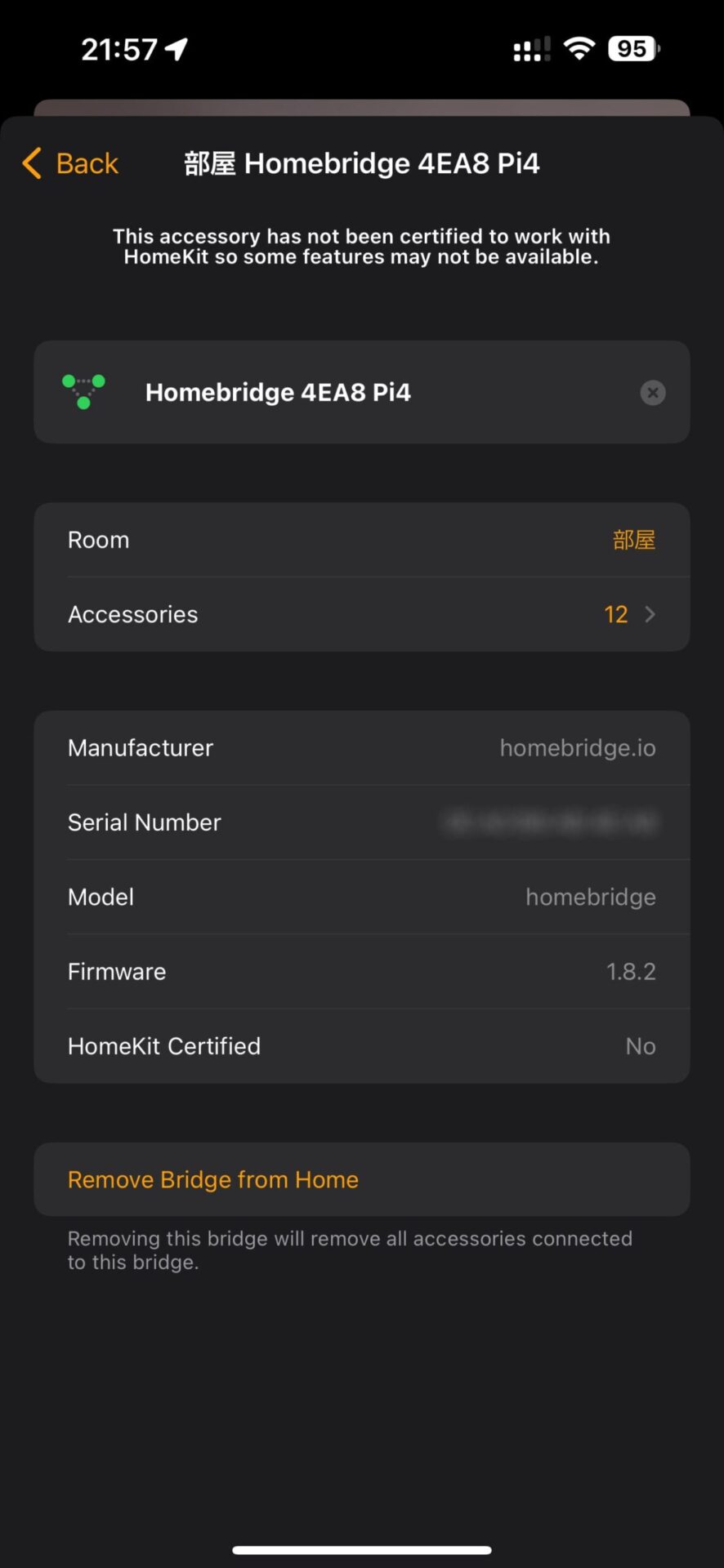
Task: Toggle the HomeKit Certified row
Action: (x=362, y=1046)
